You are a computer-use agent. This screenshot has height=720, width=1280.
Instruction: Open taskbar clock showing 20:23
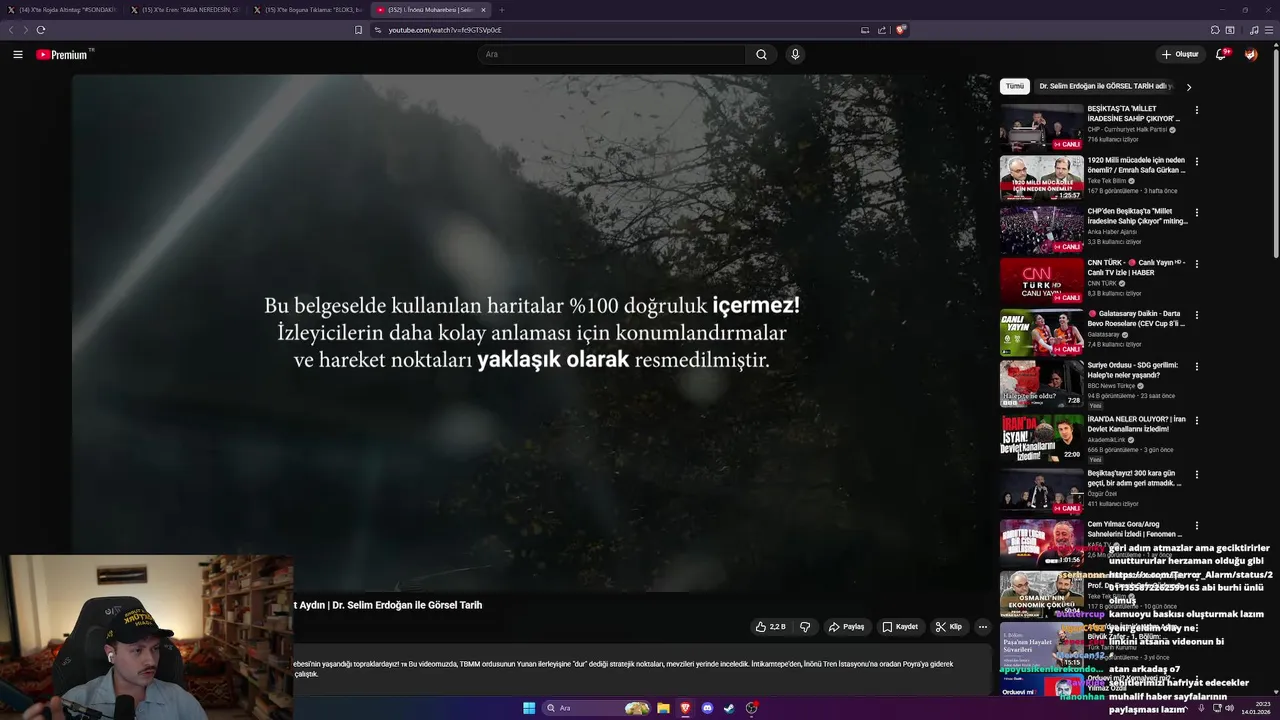[1255, 708]
